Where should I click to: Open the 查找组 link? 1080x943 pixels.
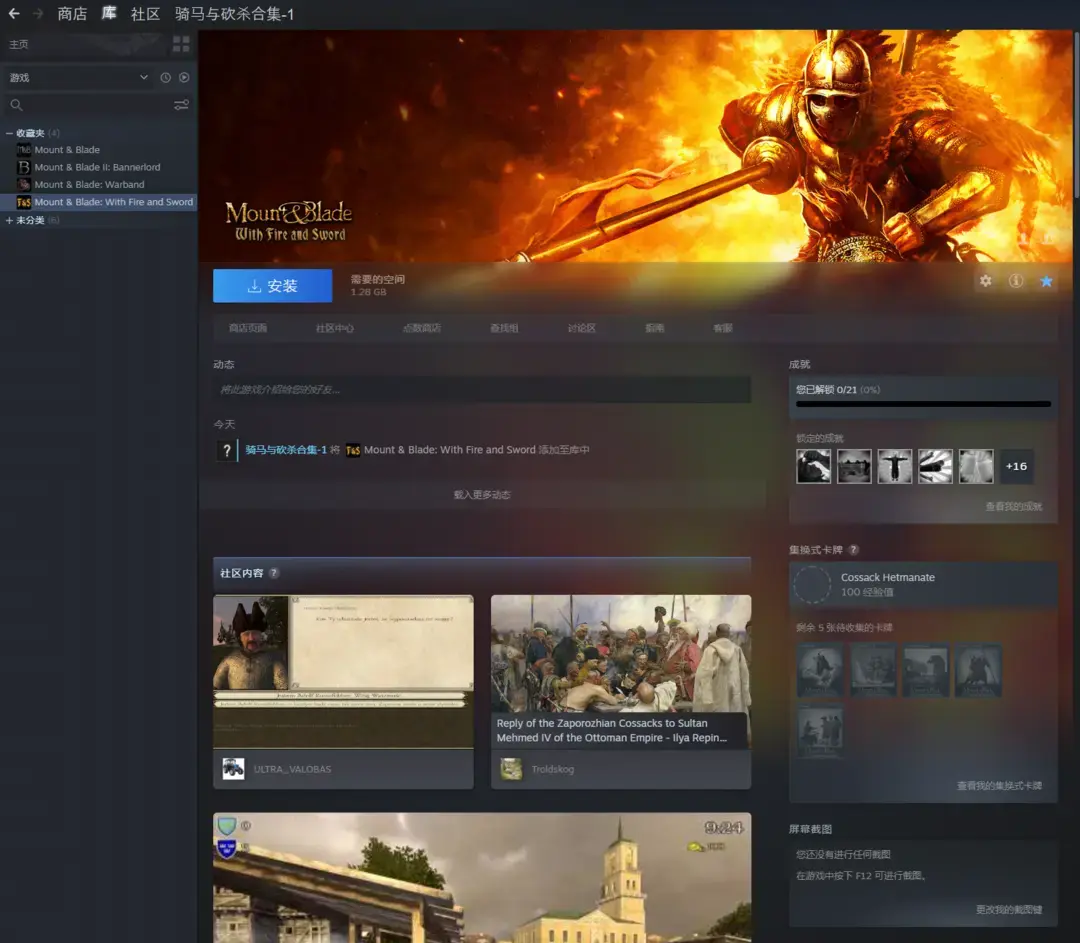click(x=504, y=329)
